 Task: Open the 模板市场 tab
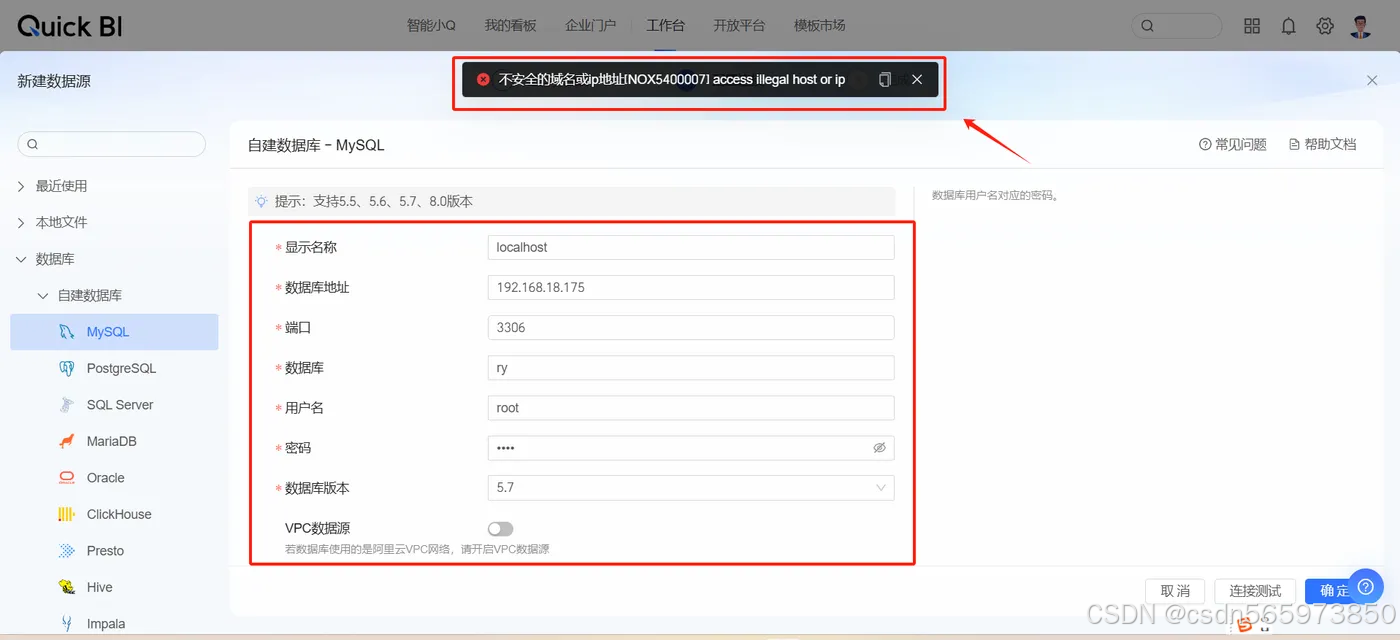[819, 26]
